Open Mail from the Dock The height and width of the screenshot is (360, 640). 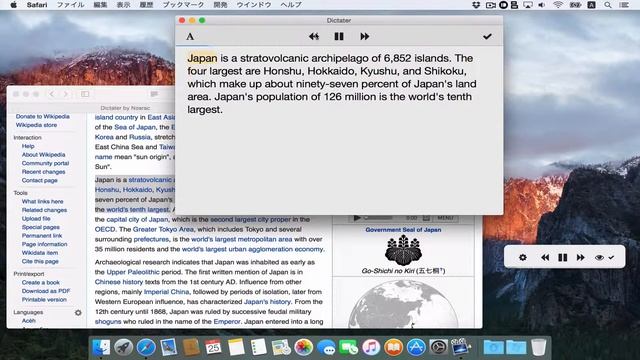[169, 347]
